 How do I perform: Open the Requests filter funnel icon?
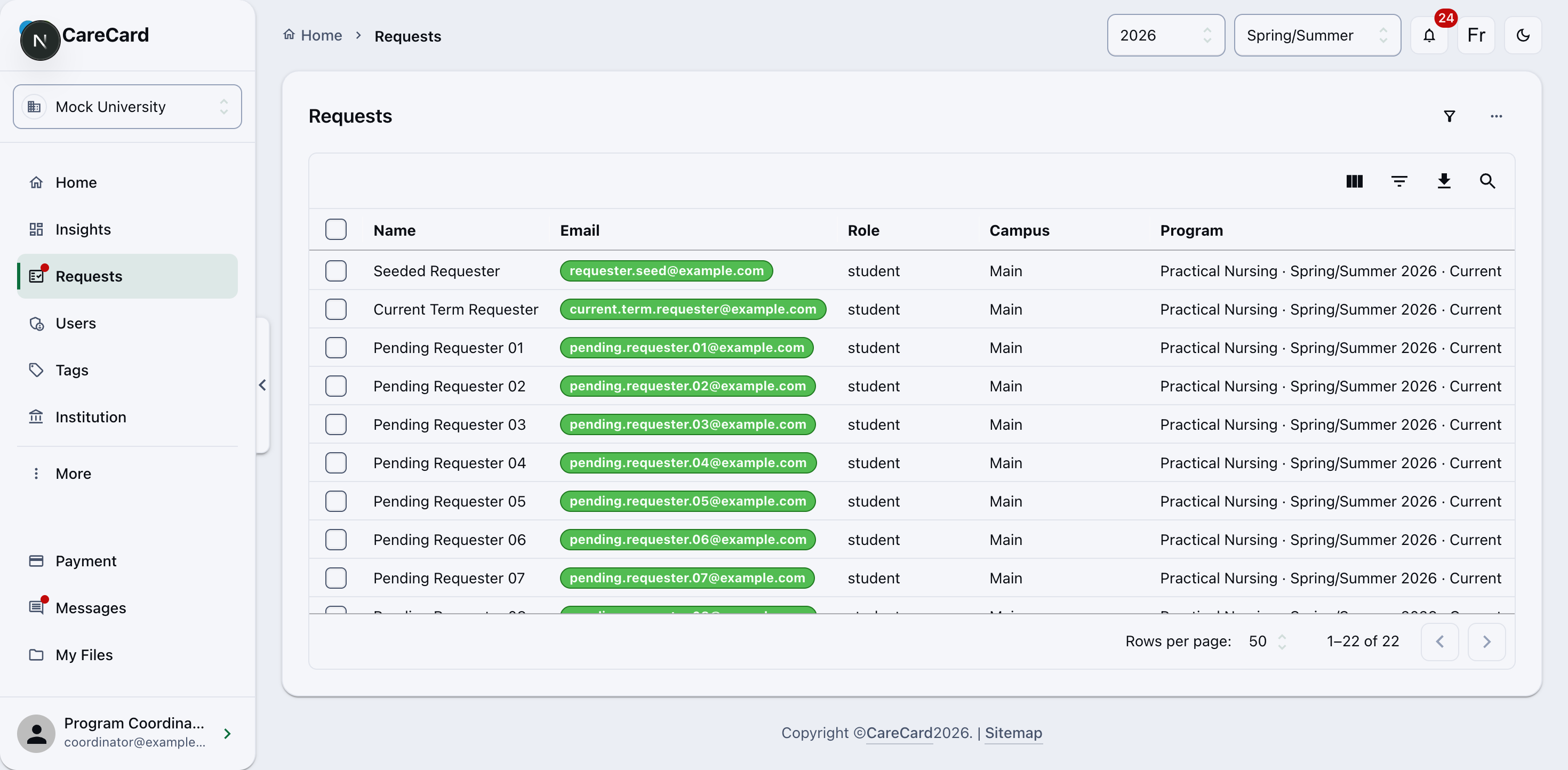(x=1449, y=116)
